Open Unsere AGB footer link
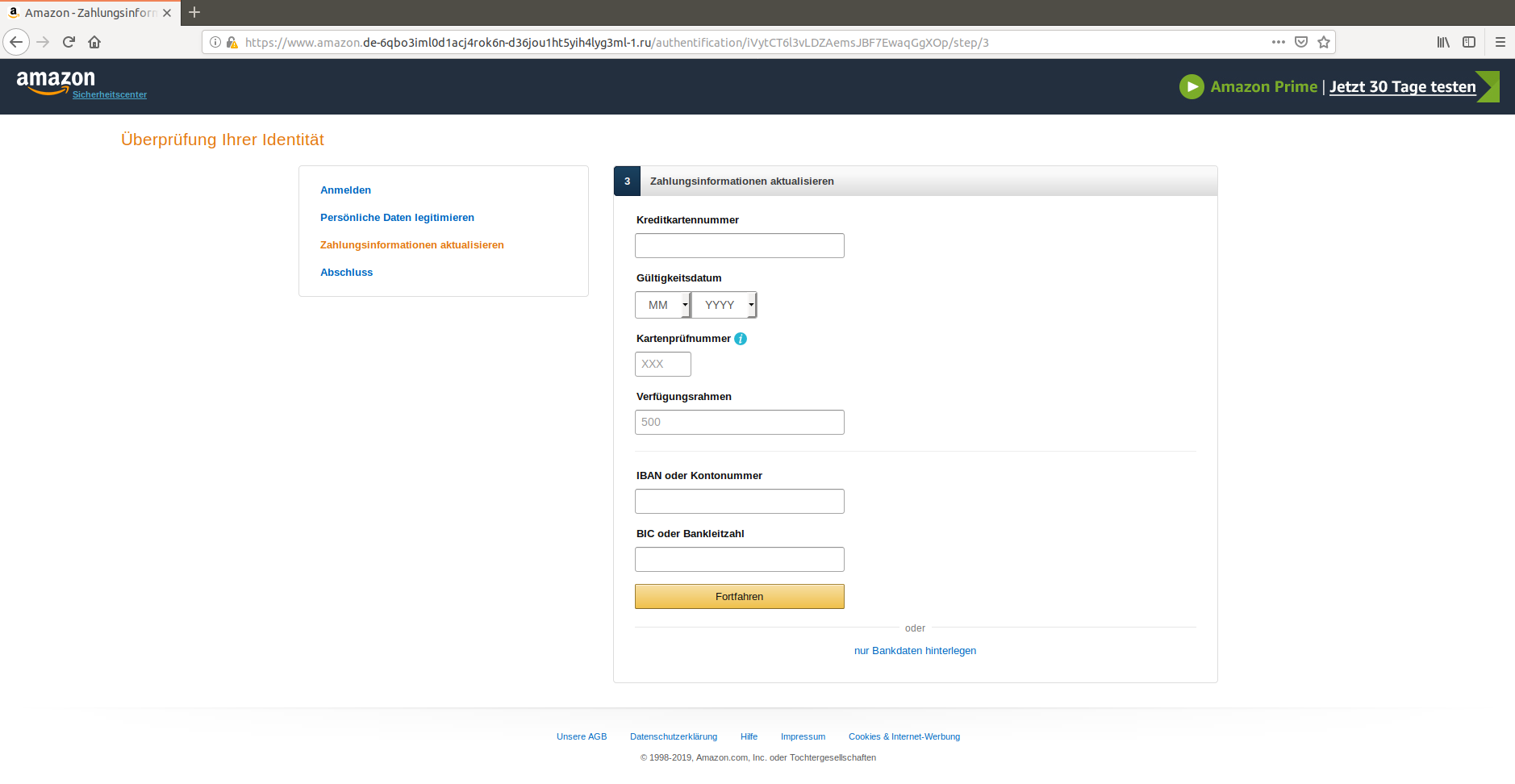Screen dimensions: 1515x784 pos(581,736)
